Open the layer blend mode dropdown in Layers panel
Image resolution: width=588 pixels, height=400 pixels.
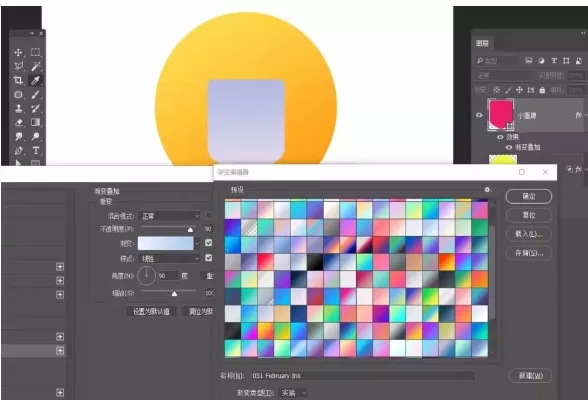point(504,76)
